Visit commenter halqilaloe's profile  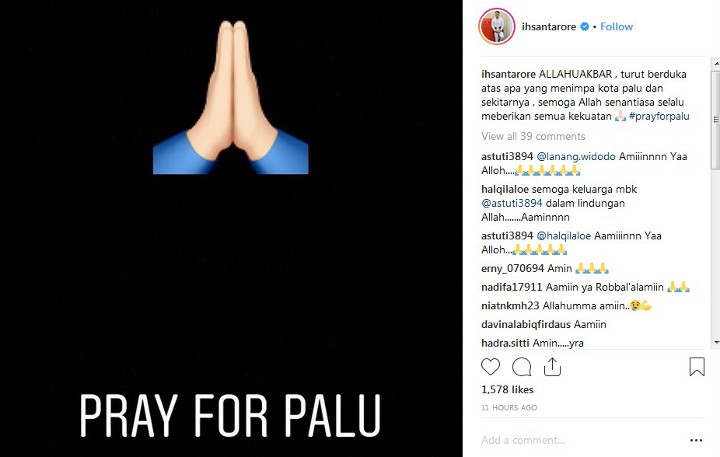coord(505,189)
